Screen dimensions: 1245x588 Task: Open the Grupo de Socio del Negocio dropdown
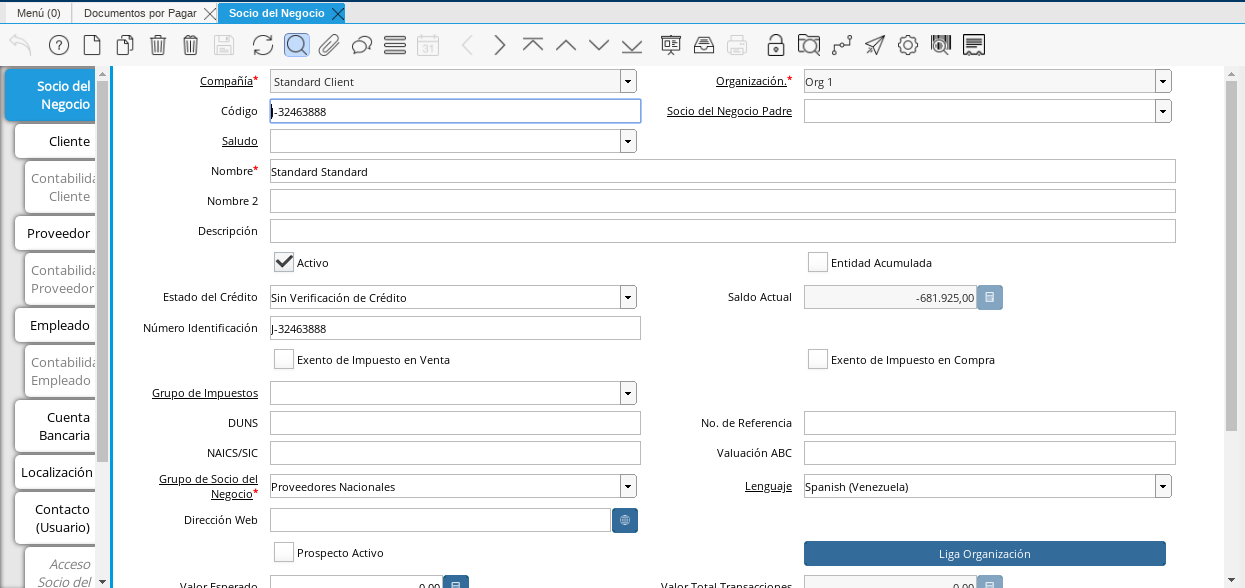pos(627,487)
